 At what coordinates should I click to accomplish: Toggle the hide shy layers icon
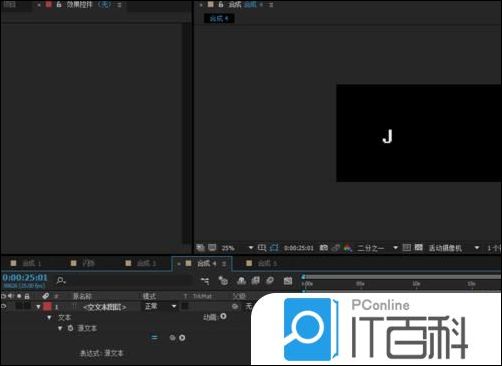[x=241, y=281]
